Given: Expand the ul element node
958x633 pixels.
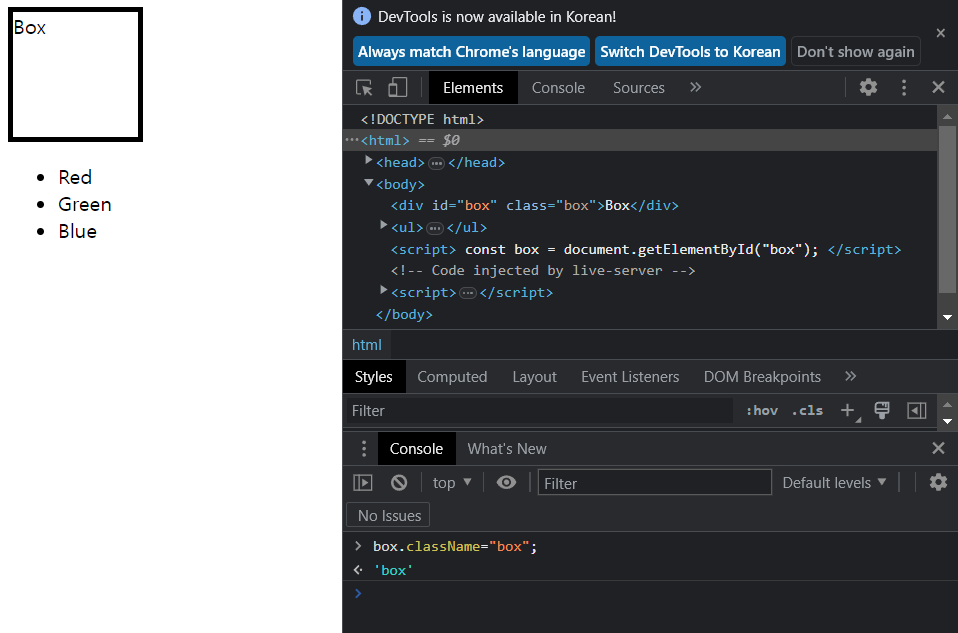Looking at the screenshot, I should [384, 225].
